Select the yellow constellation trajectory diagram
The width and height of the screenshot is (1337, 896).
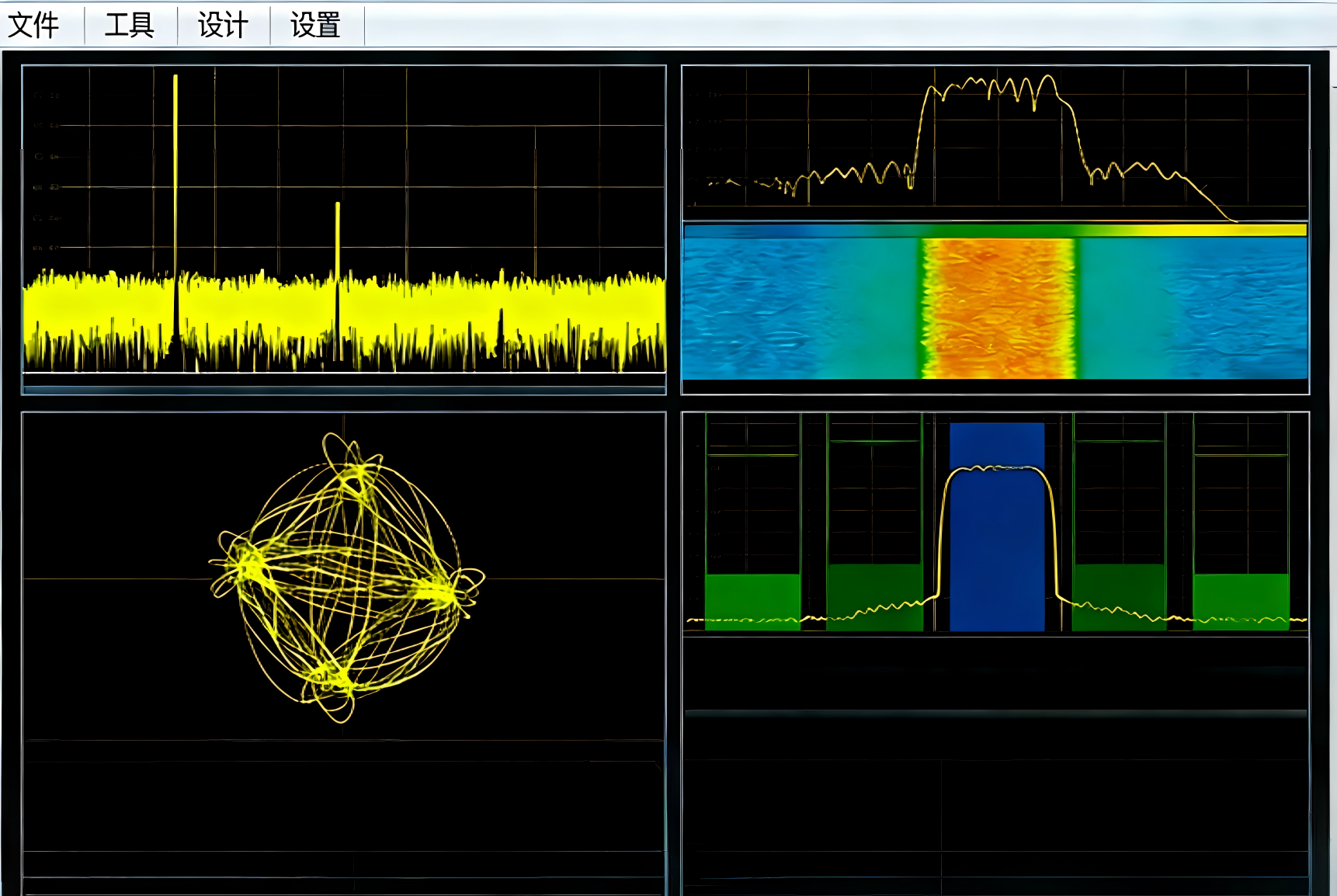click(346, 578)
